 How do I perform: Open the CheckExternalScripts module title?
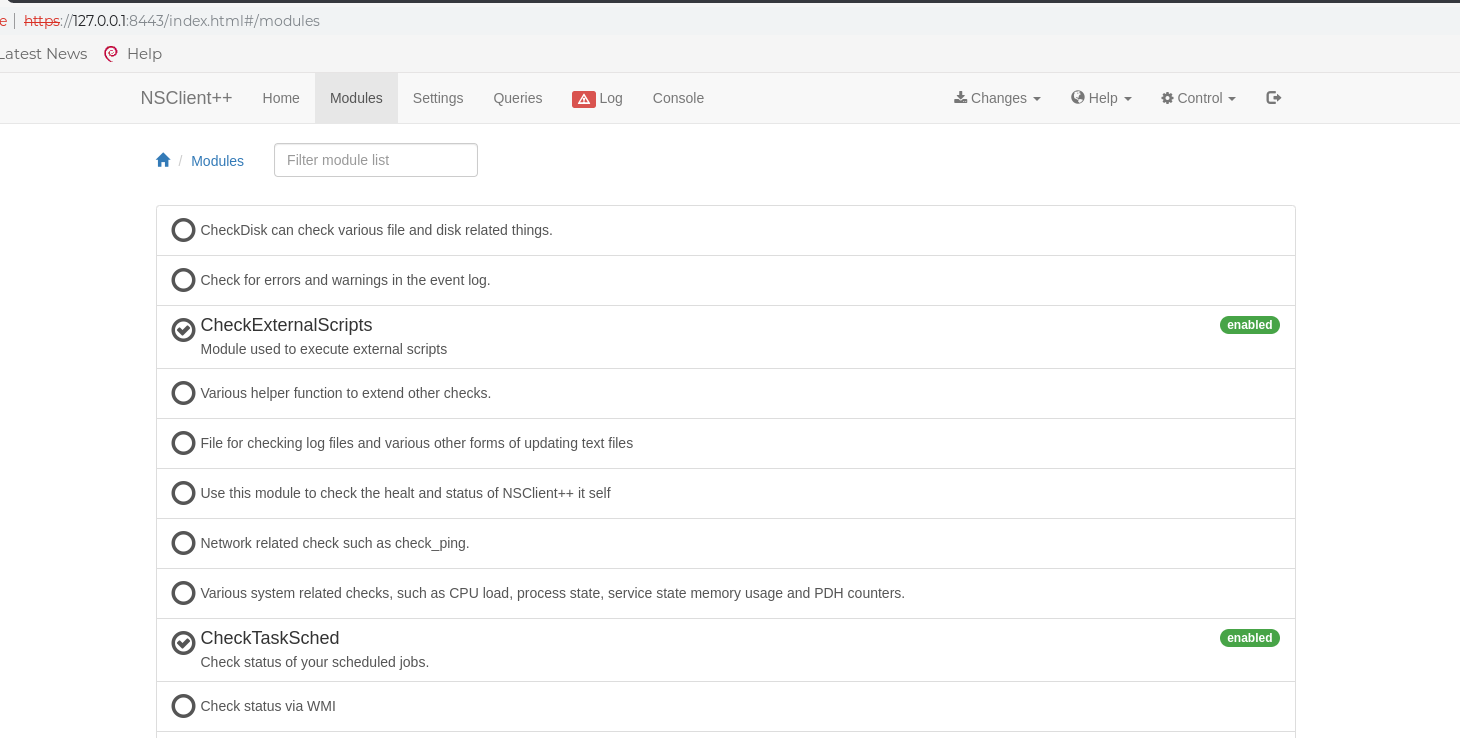286,325
